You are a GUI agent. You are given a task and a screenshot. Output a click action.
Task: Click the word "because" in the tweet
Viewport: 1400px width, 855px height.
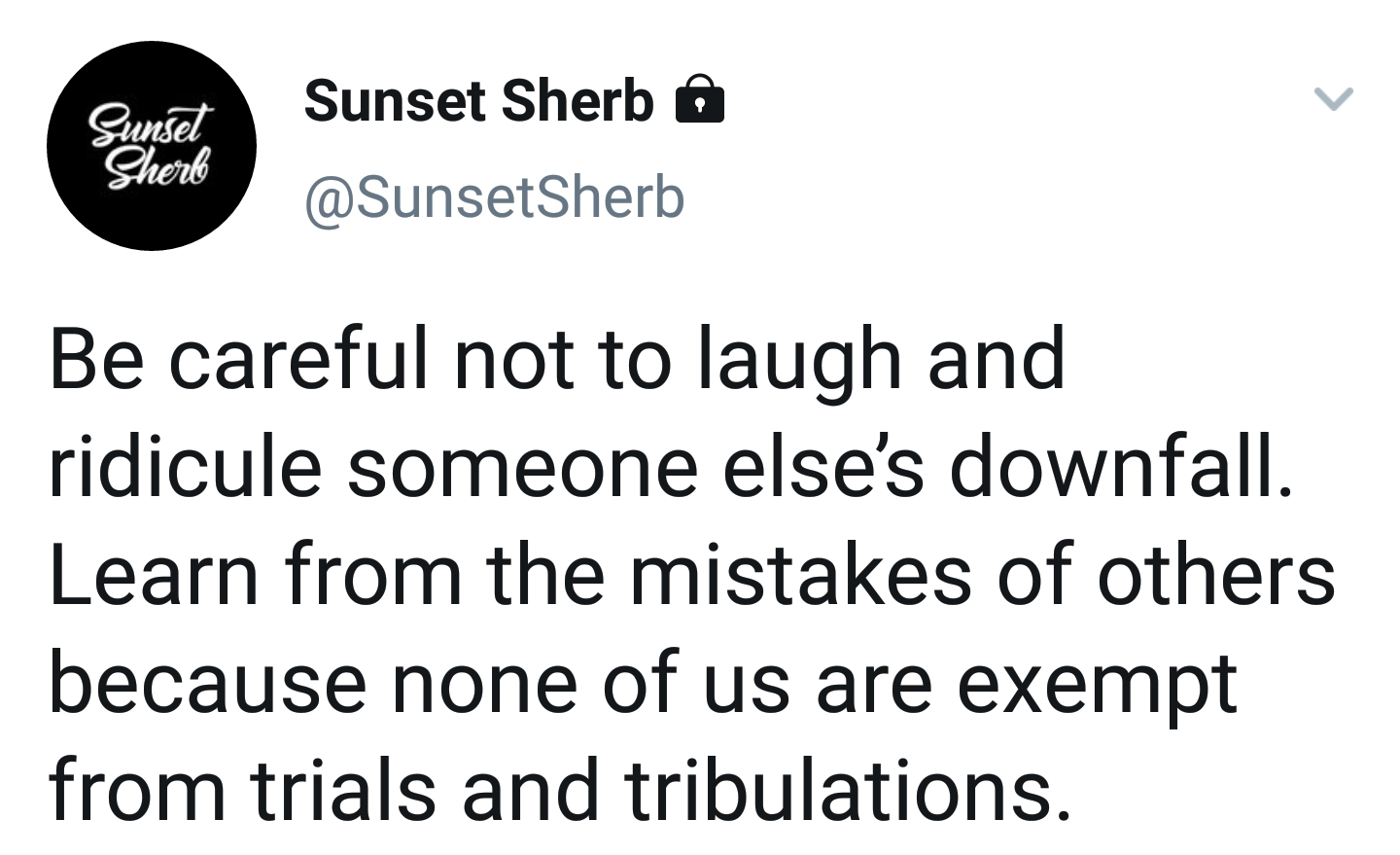pos(208,683)
